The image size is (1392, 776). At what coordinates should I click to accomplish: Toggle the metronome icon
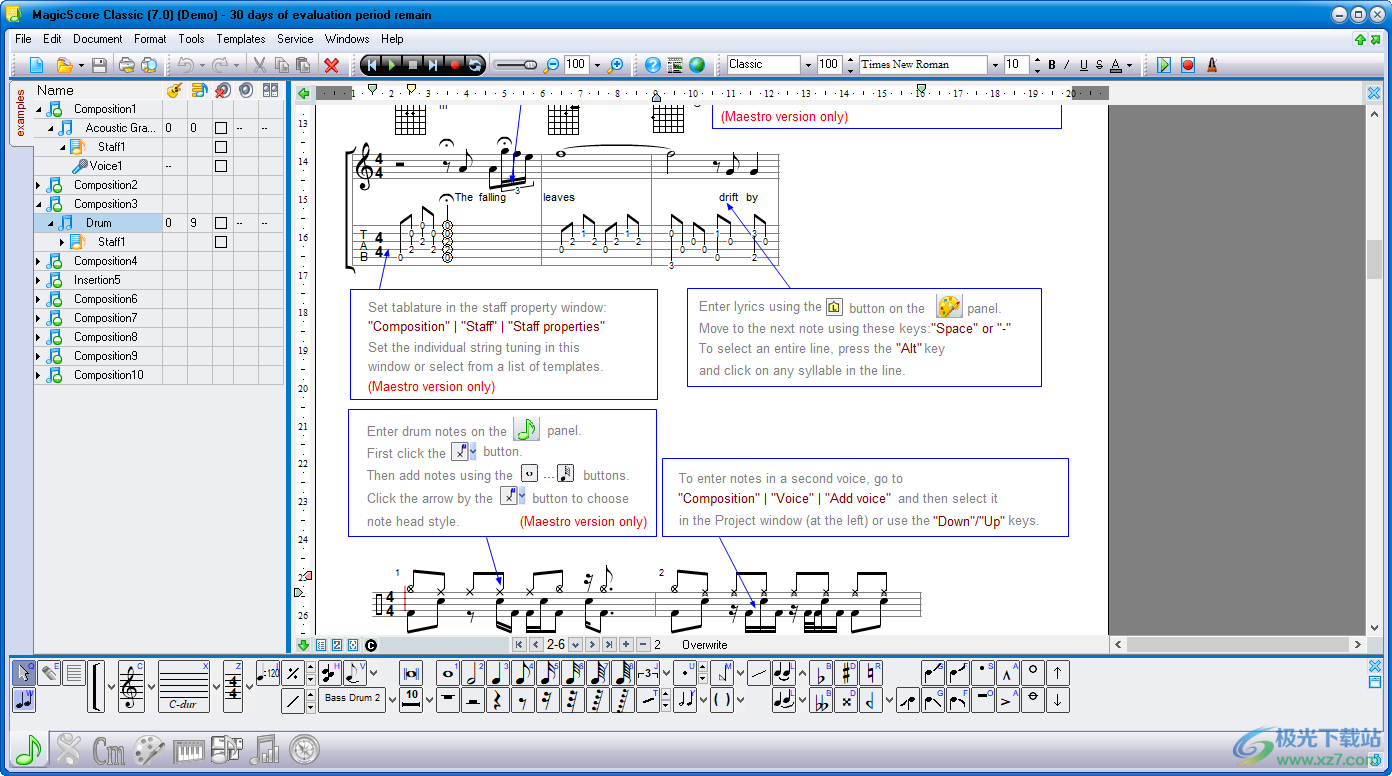(x=1212, y=65)
